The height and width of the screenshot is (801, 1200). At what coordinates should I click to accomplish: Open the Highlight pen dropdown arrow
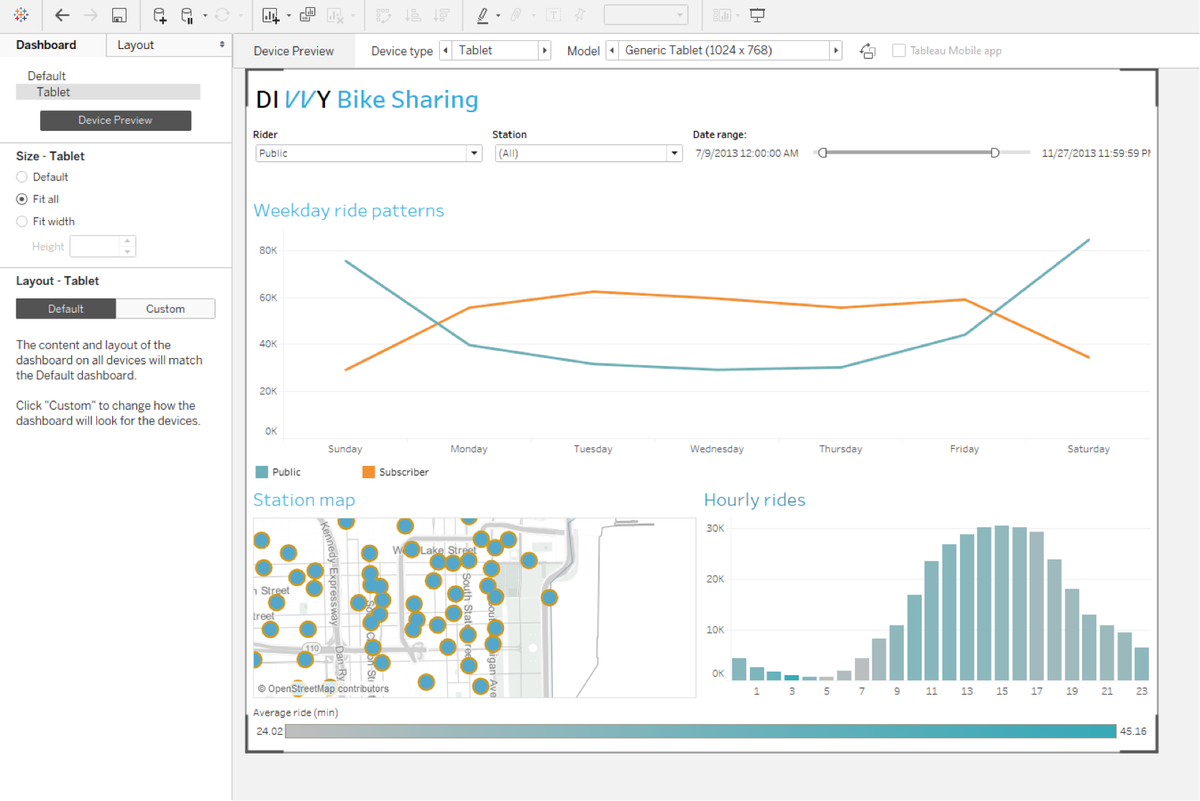(x=498, y=16)
